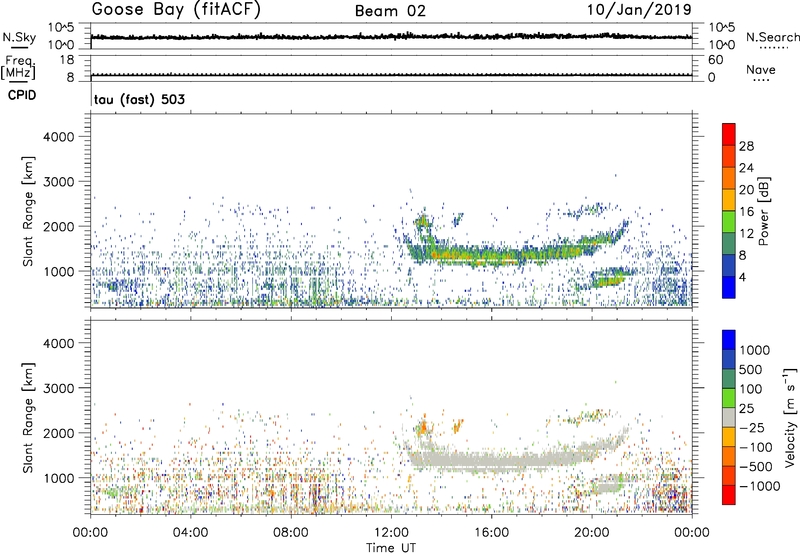The height and width of the screenshot is (554, 800).
Task: Pick the blue bottom segment of power colorbar
Action: (729, 287)
